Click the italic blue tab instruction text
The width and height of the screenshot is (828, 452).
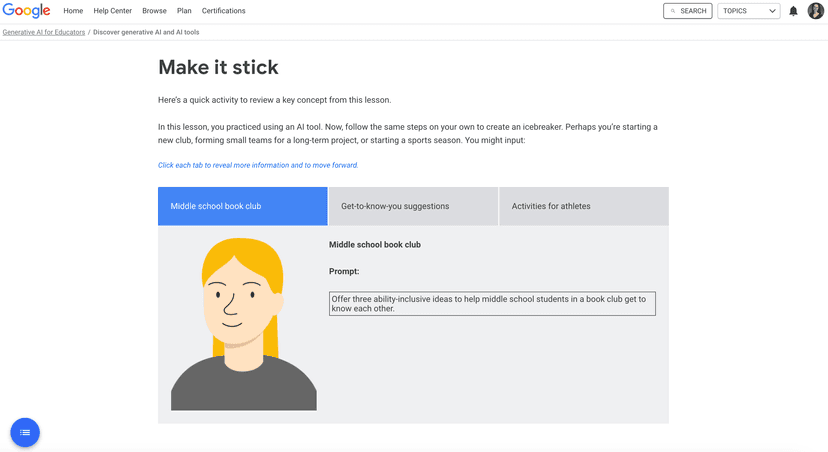click(x=258, y=165)
